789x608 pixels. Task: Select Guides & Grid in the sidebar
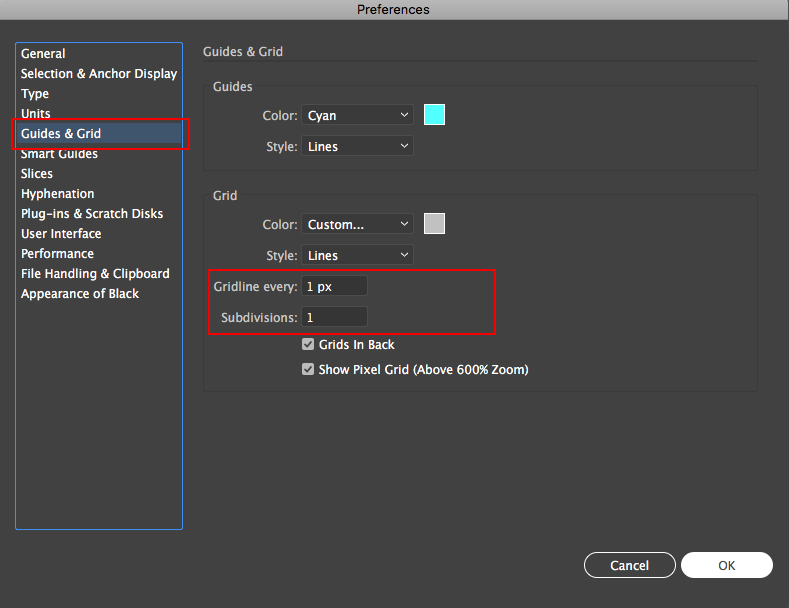[x=99, y=133]
